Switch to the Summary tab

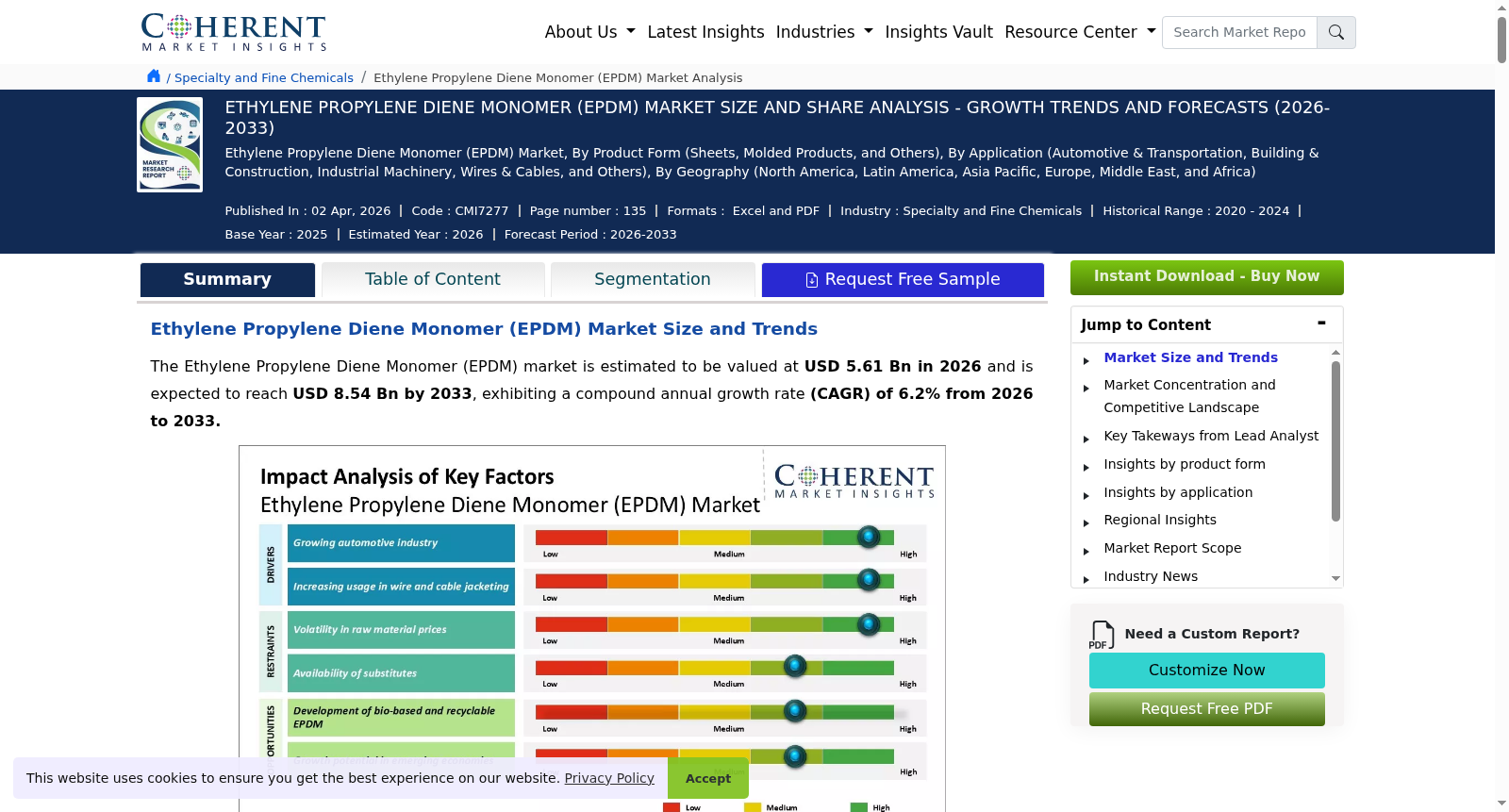[227, 279]
